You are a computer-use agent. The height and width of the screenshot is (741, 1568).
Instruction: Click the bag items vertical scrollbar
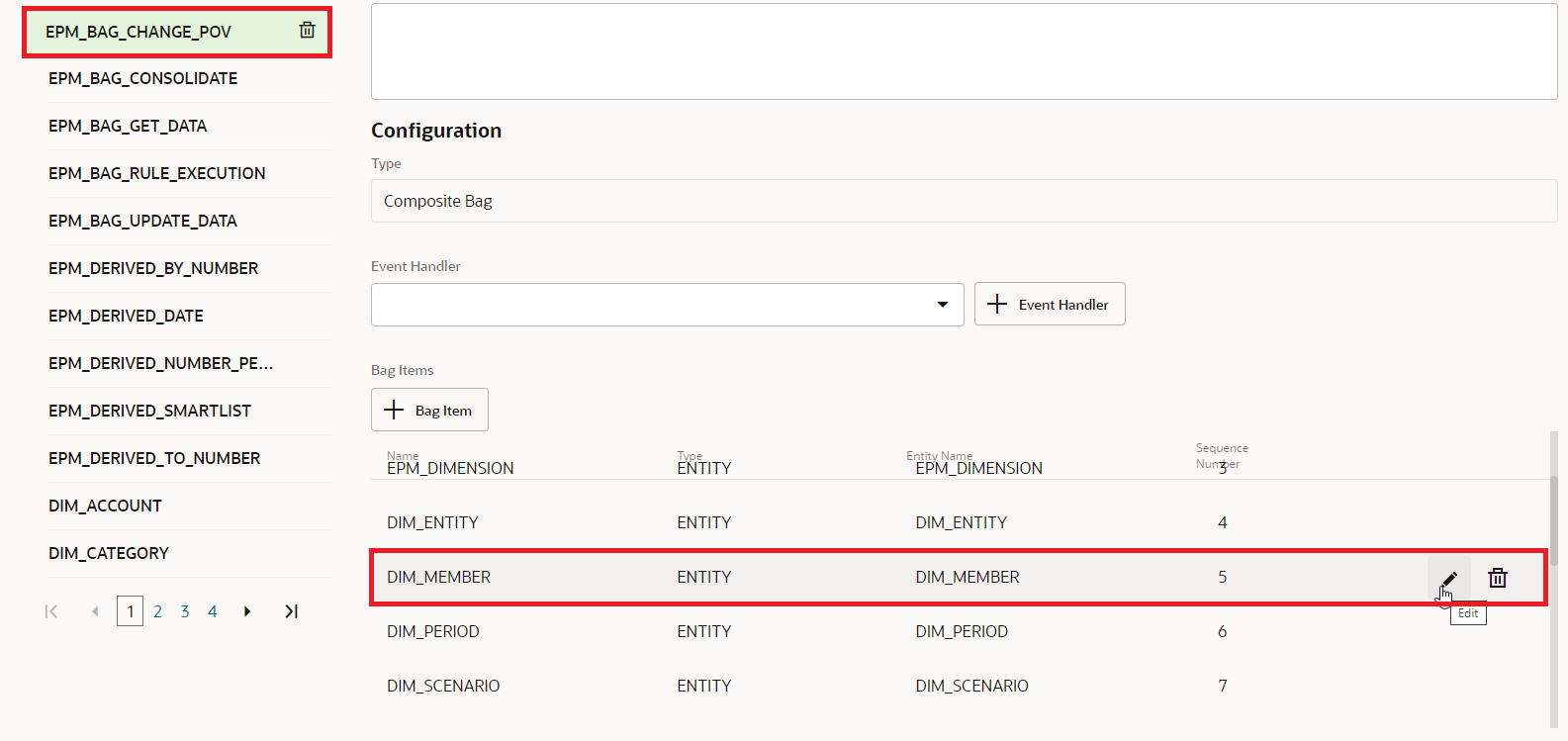point(1553,519)
